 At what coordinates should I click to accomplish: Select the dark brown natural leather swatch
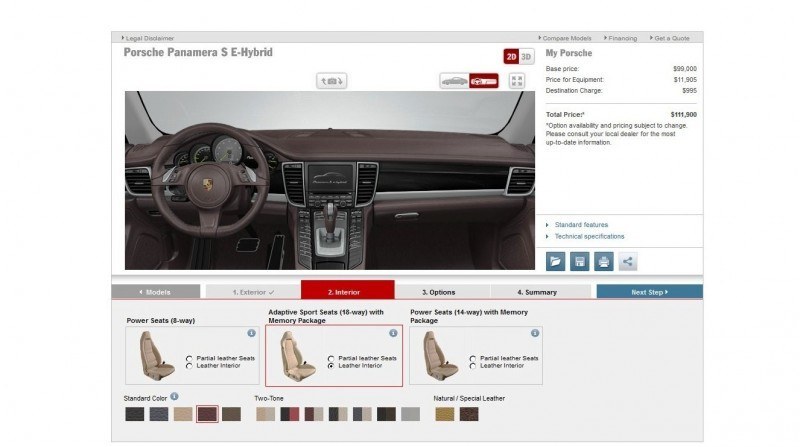[469, 414]
